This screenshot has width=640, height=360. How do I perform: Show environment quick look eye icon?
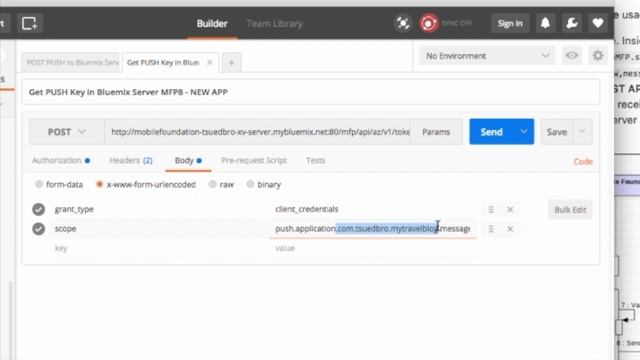tap(571, 56)
